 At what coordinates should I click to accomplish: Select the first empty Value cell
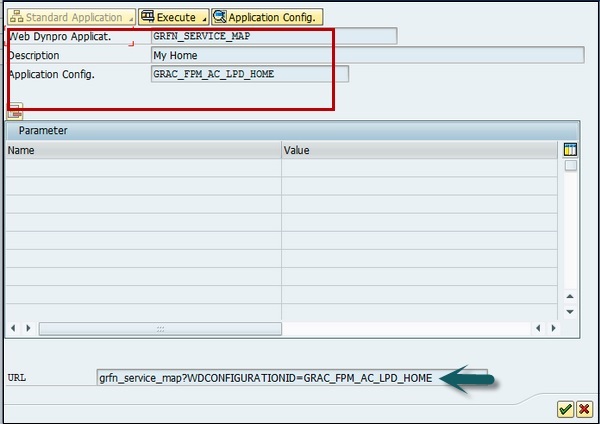(418, 168)
